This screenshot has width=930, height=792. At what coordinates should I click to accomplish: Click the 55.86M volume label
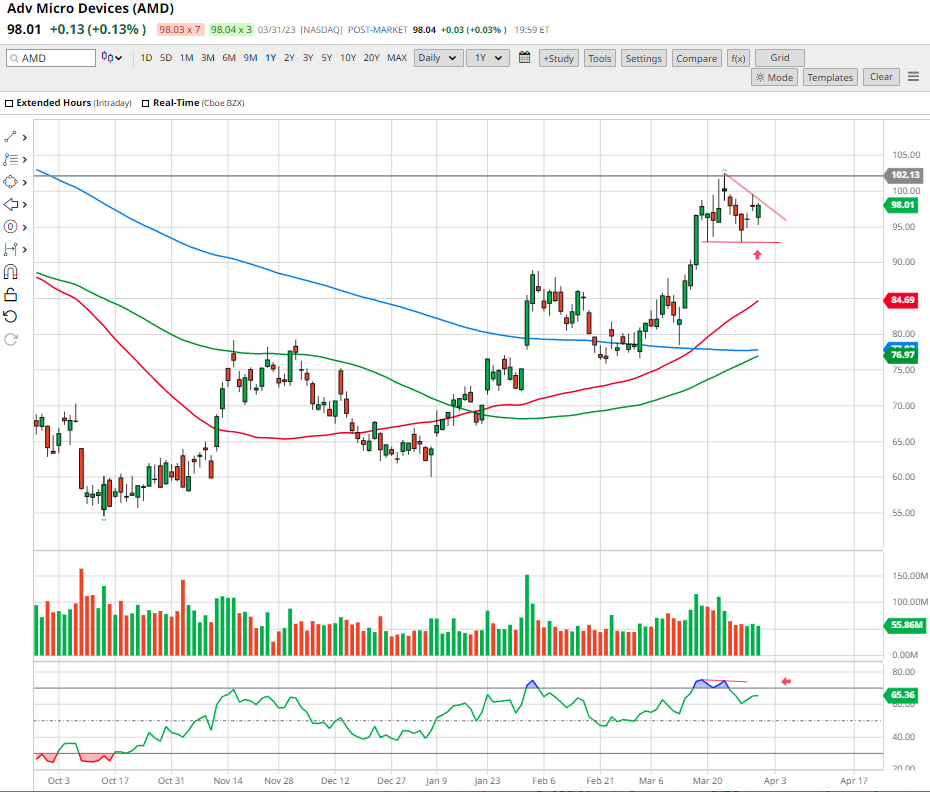pyautogui.click(x=905, y=625)
